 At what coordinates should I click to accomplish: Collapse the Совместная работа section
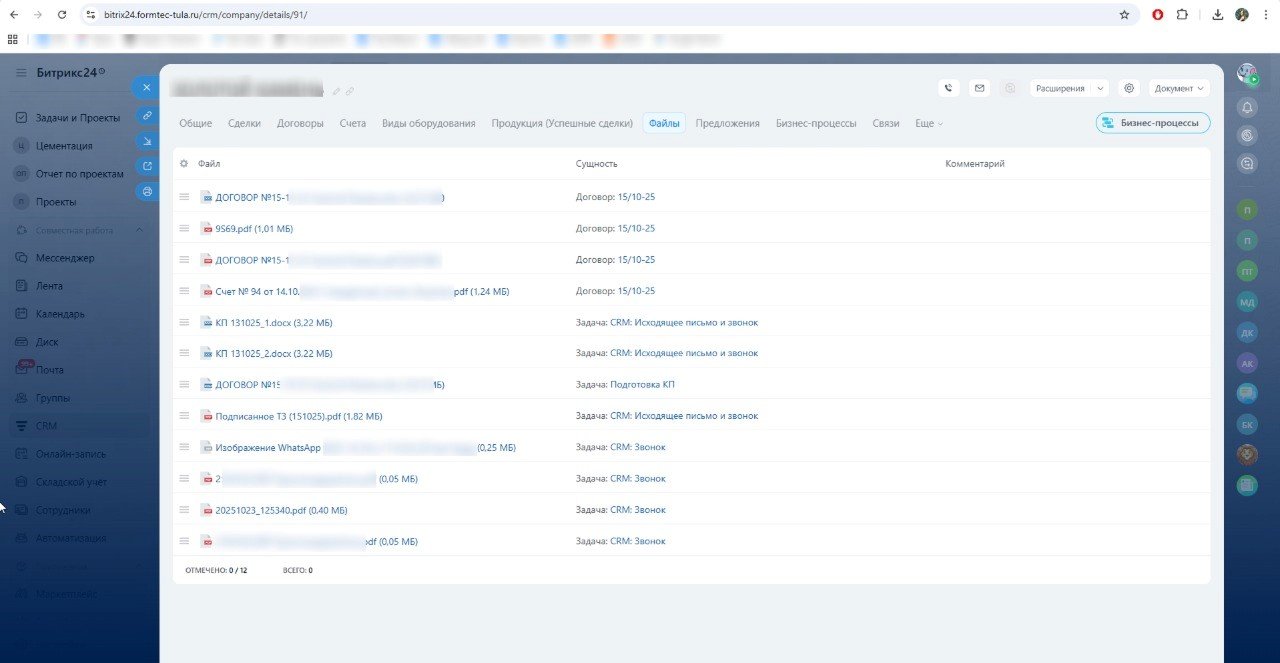[139, 231]
